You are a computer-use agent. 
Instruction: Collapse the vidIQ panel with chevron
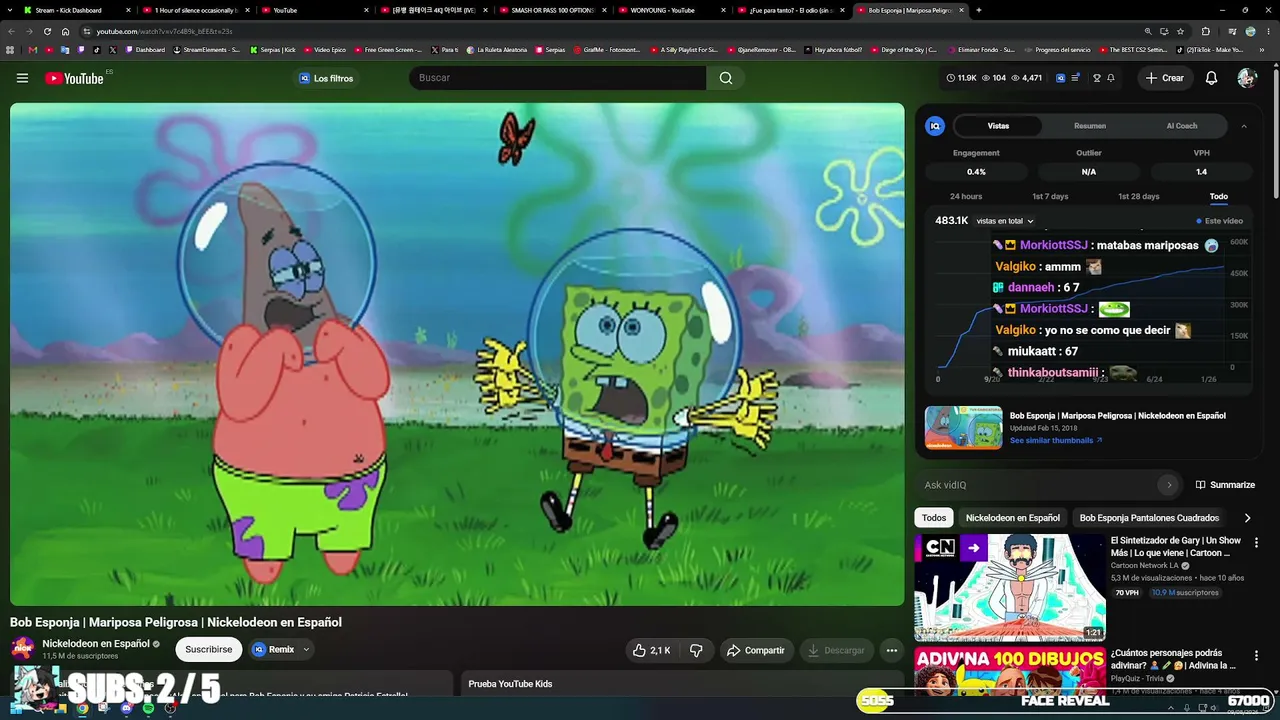pyautogui.click(x=1244, y=126)
